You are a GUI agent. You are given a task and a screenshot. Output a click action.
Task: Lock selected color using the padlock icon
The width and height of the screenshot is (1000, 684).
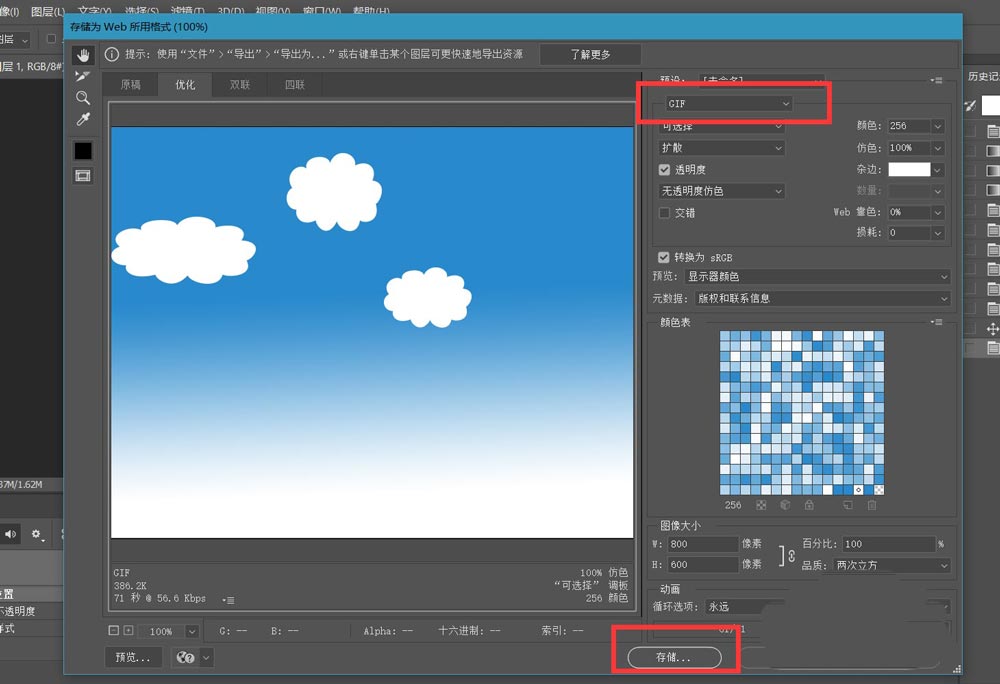pyautogui.click(x=809, y=505)
